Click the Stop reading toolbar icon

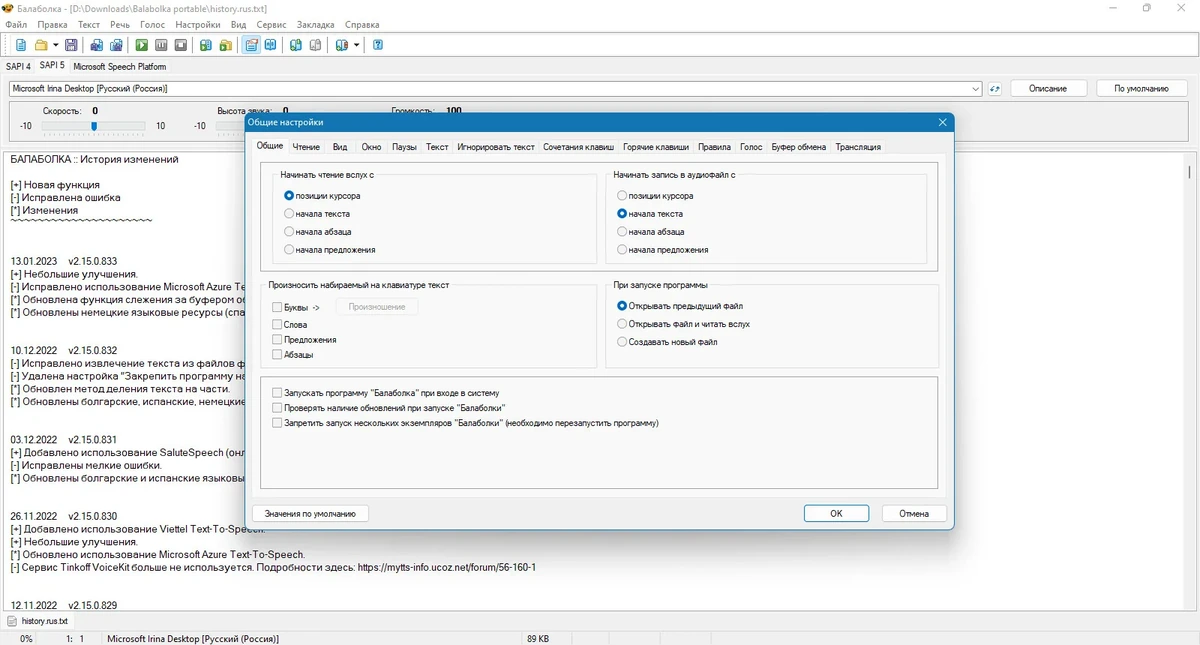(x=181, y=45)
